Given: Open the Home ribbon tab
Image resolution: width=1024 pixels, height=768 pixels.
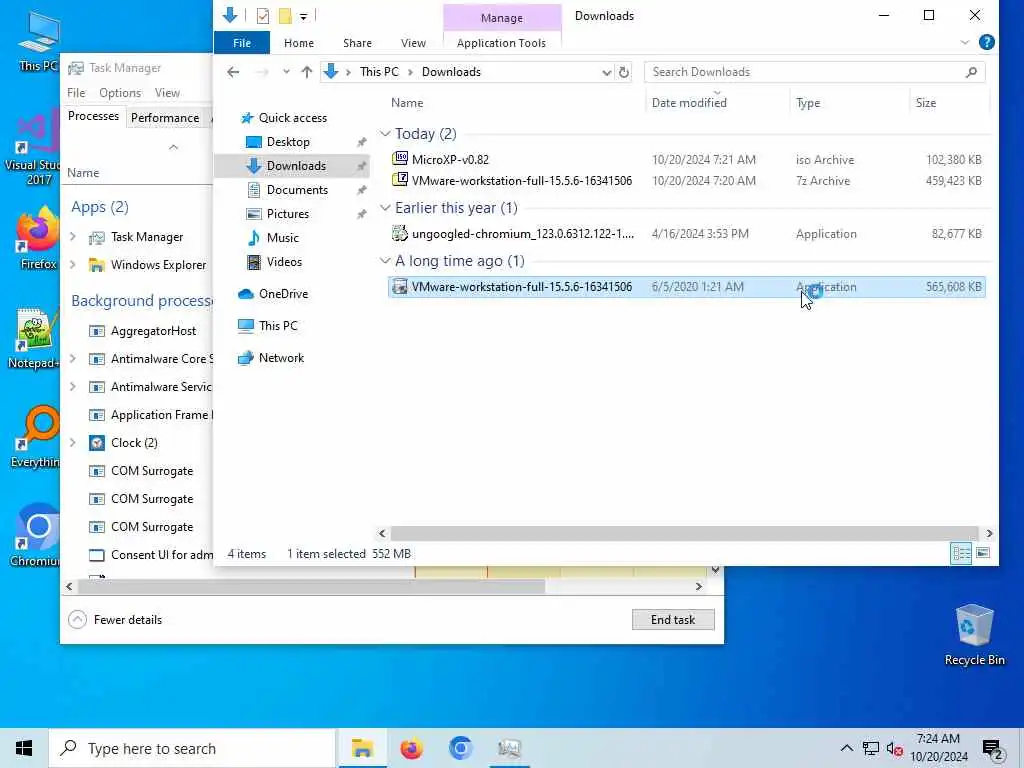Looking at the screenshot, I should coord(299,43).
